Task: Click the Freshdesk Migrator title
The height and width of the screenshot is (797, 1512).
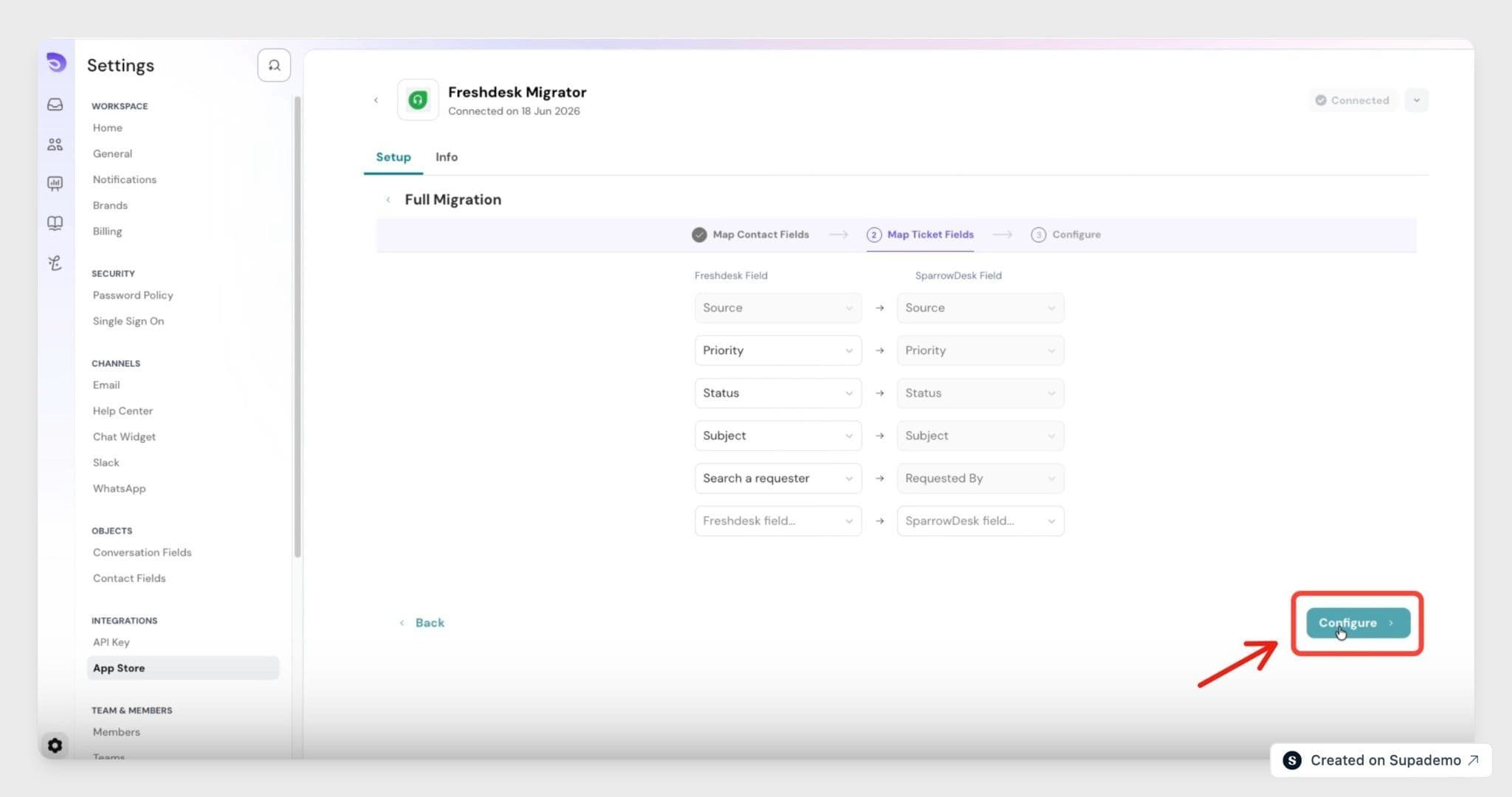Action: click(x=517, y=92)
